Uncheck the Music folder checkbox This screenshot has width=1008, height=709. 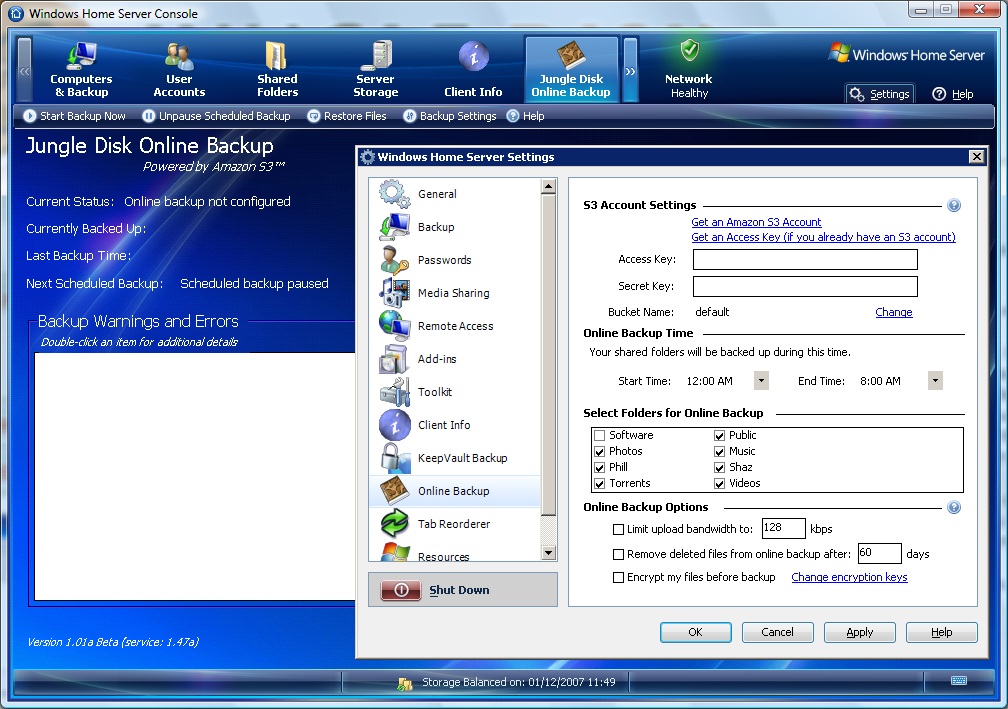coord(719,451)
